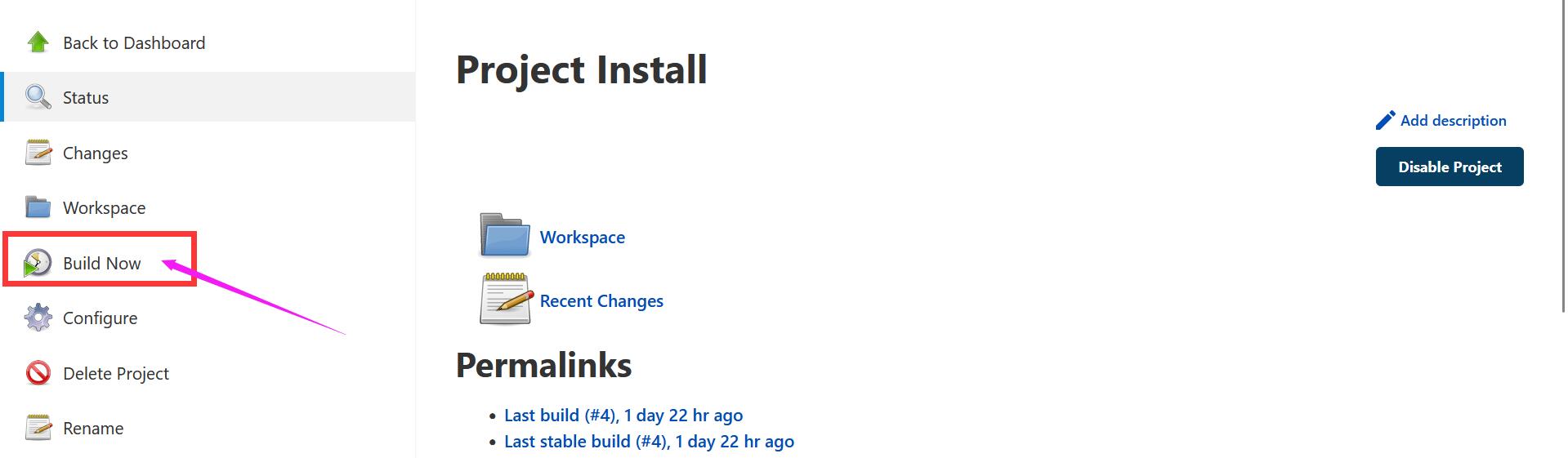
Task: Open the Last build (#4) permalink
Action: [623, 415]
